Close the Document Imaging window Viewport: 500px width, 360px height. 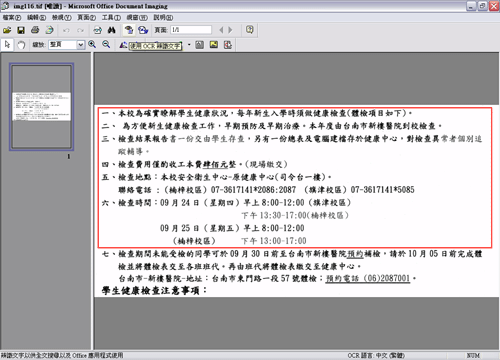tap(494, 6)
